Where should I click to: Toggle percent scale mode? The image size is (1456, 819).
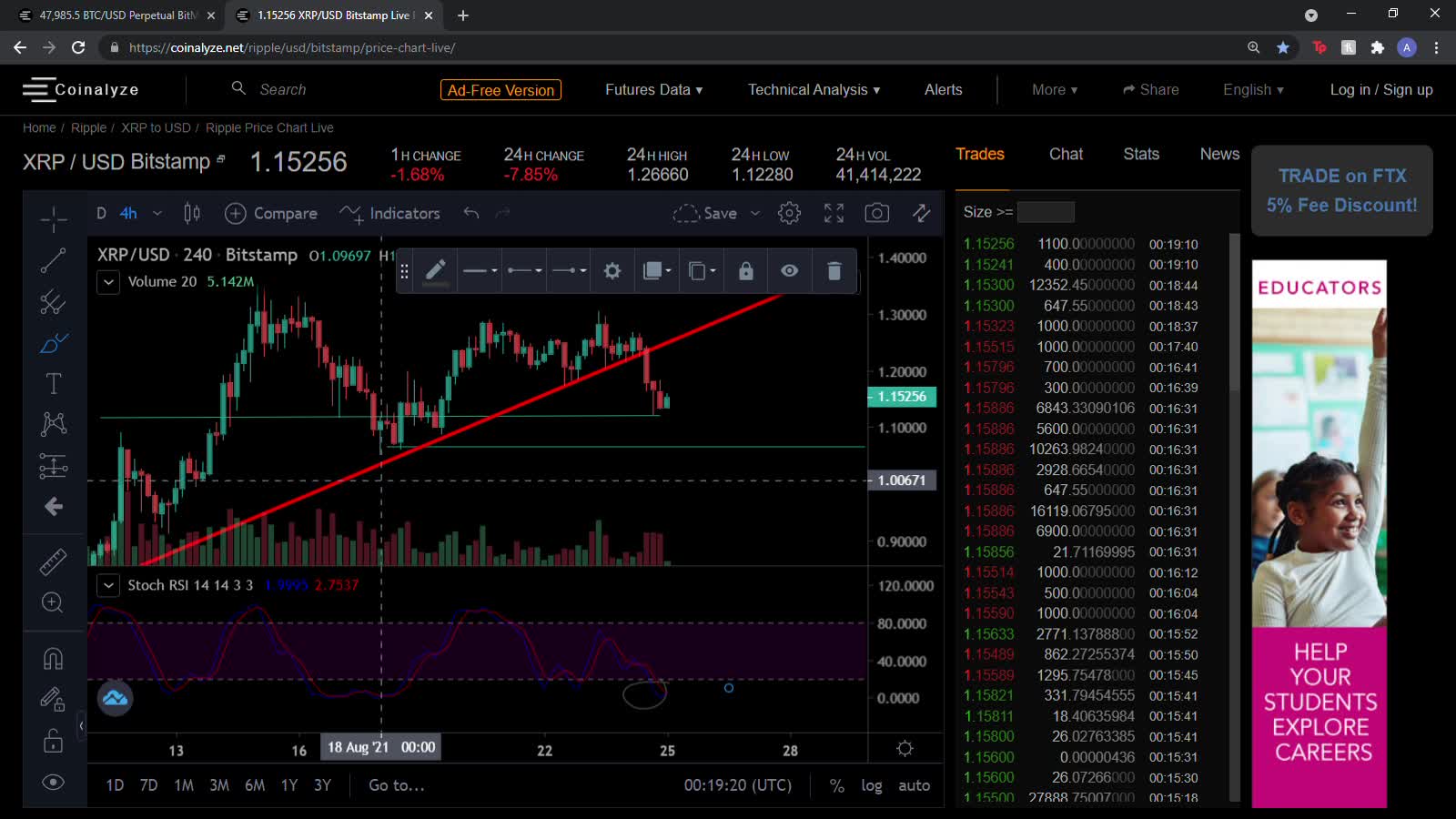pyautogui.click(x=836, y=785)
